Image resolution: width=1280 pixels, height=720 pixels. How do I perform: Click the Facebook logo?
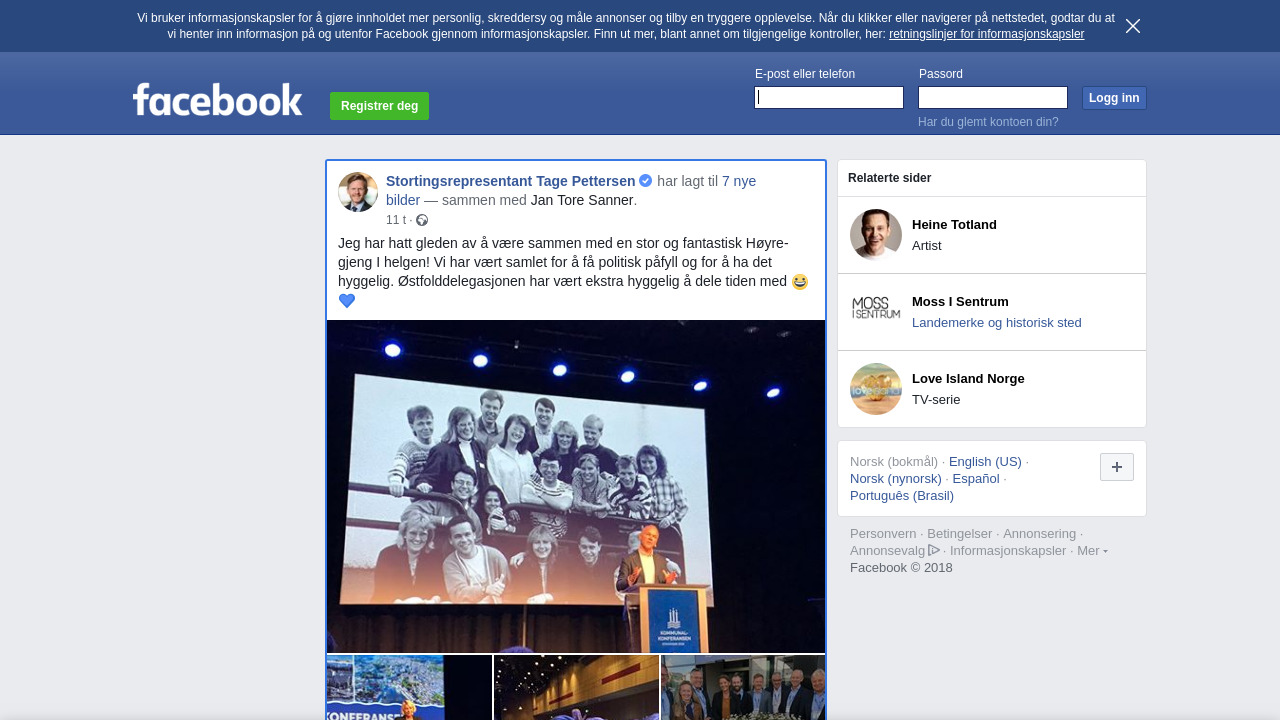pos(217,100)
